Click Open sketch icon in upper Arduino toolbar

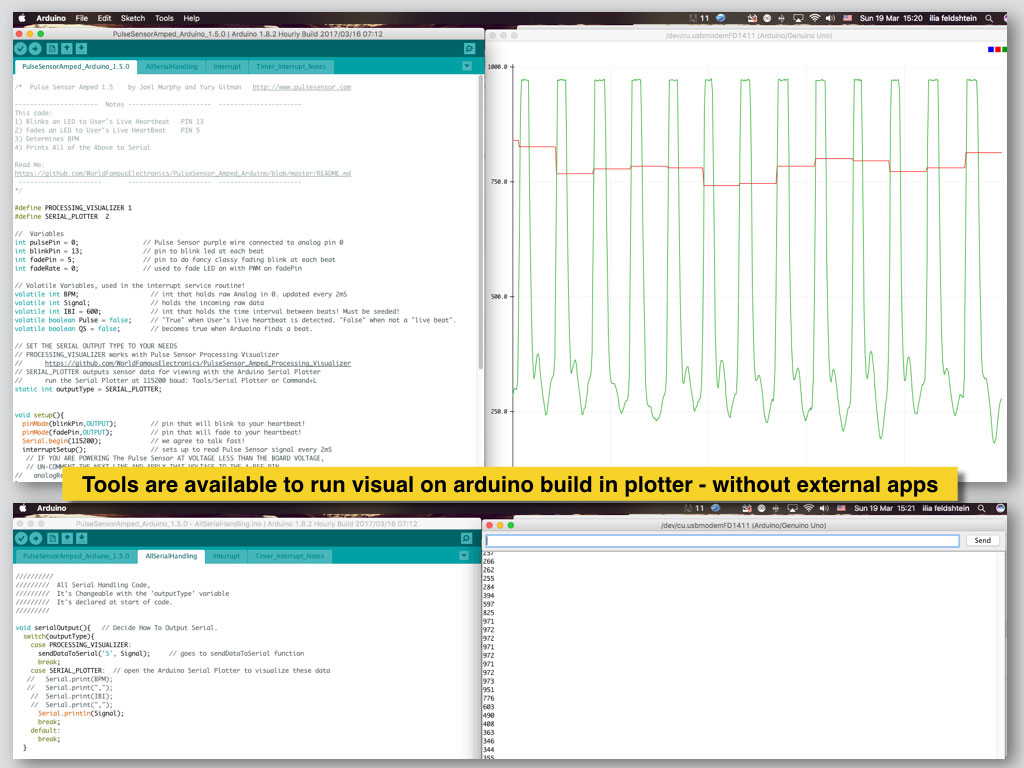pyautogui.click(x=67, y=48)
